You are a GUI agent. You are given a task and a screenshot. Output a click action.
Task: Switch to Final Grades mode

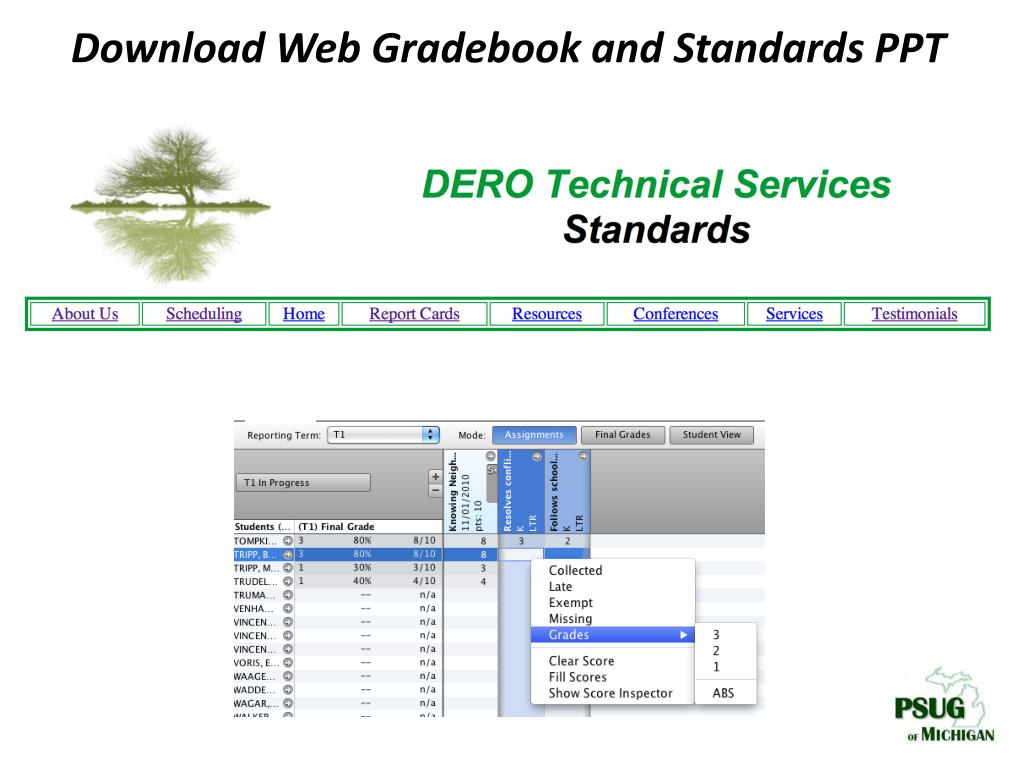tap(622, 435)
